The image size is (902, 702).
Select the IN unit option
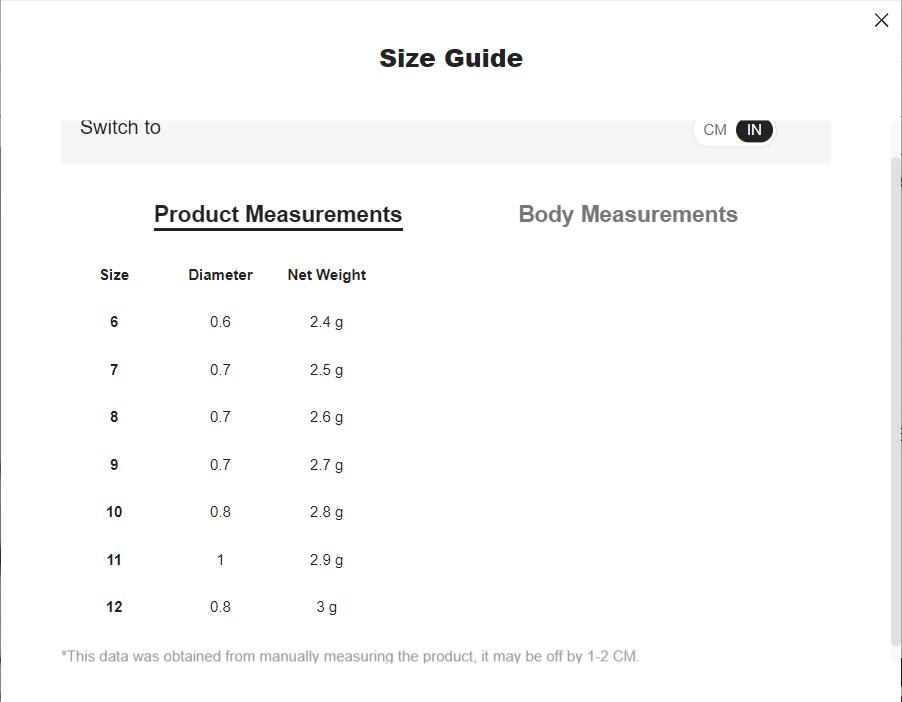(x=754, y=130)
